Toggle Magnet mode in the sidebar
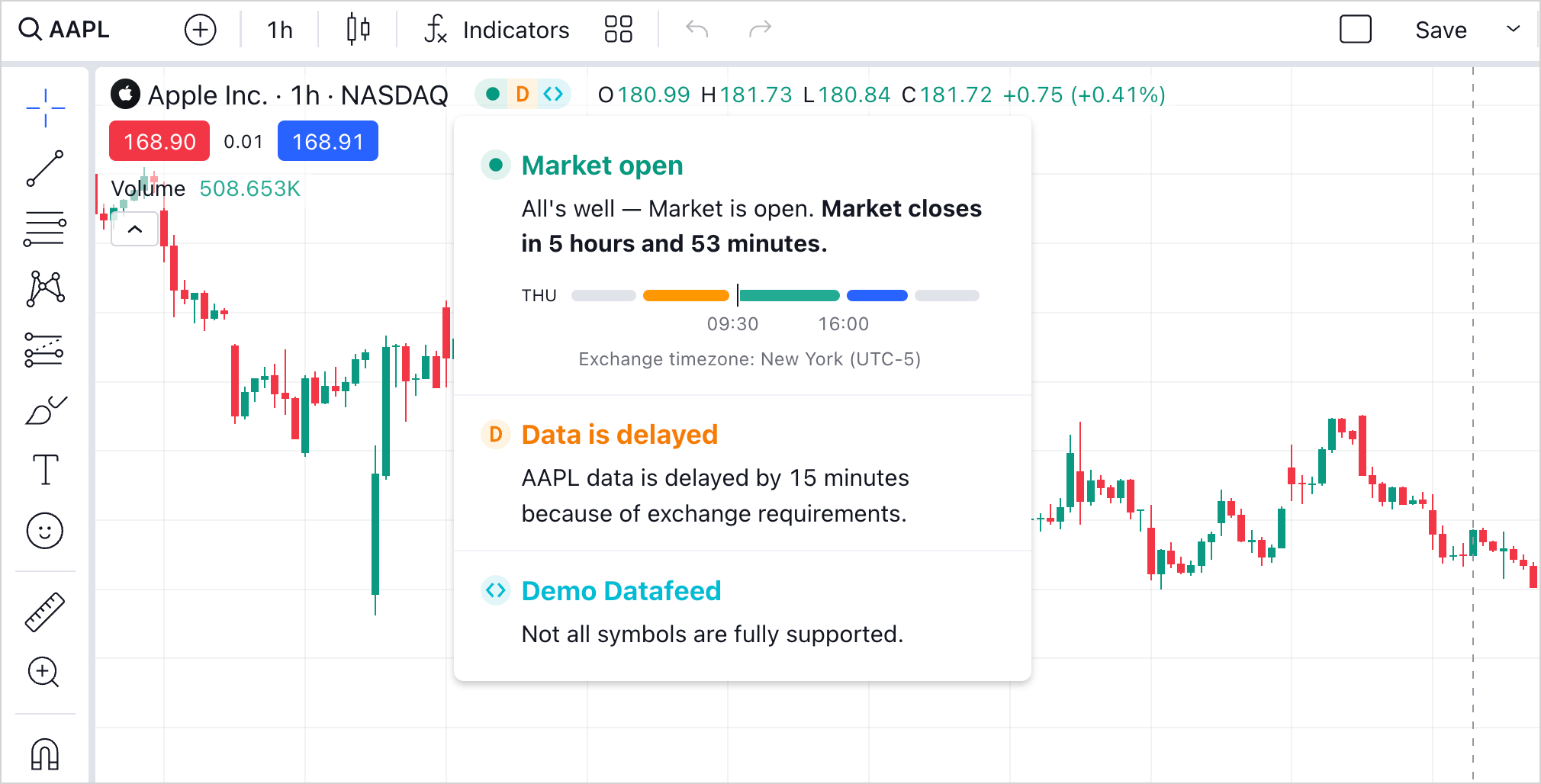The image size is (1541, 784). 45,753
